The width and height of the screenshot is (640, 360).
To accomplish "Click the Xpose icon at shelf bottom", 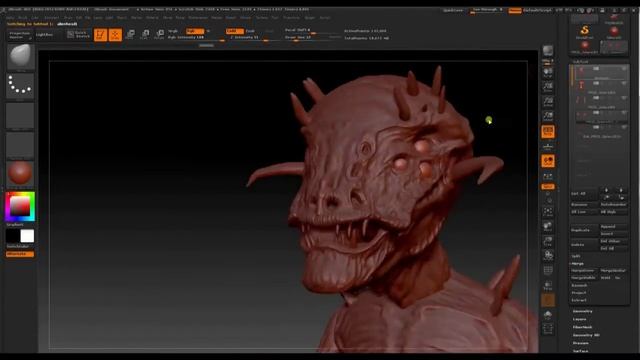I will 548,329.
